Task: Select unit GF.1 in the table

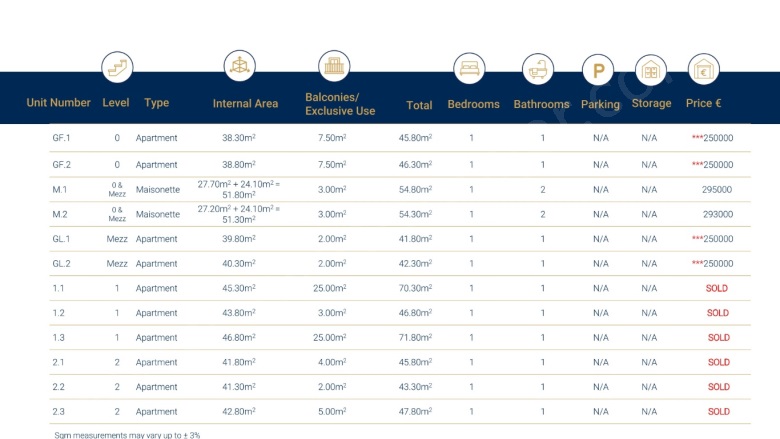Action: (62, 138)
